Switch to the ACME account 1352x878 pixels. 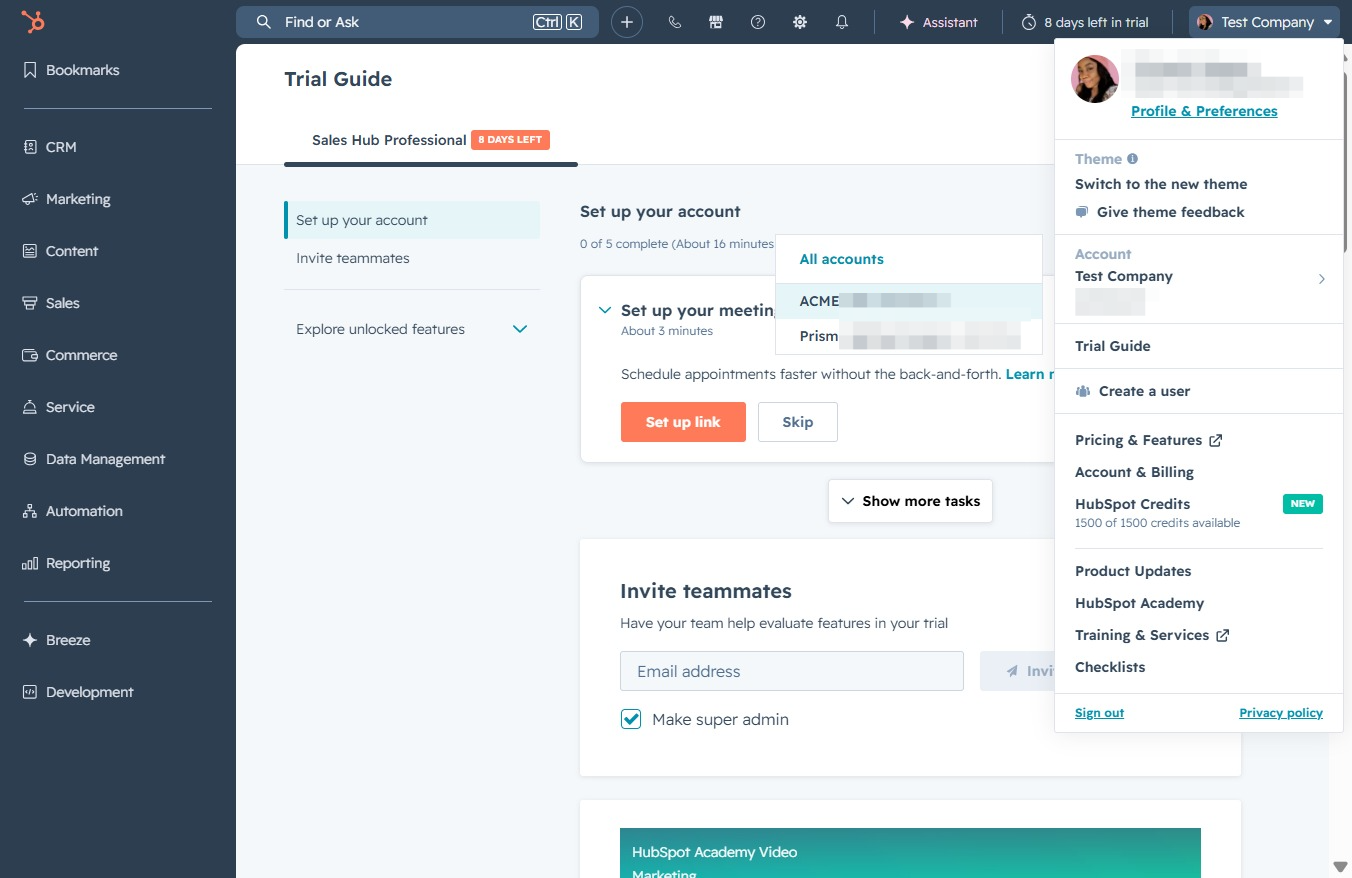[908, 301]
